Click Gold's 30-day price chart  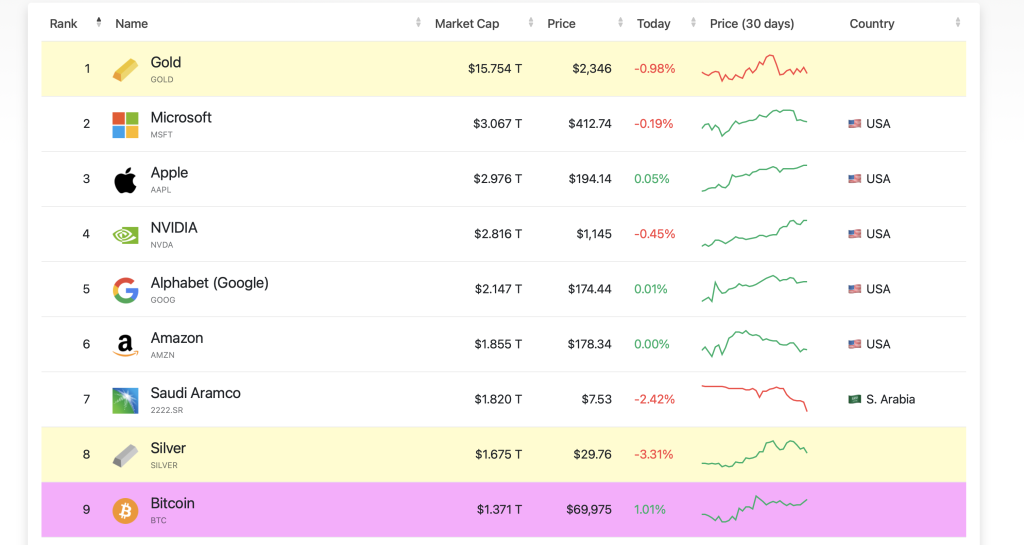754,68
